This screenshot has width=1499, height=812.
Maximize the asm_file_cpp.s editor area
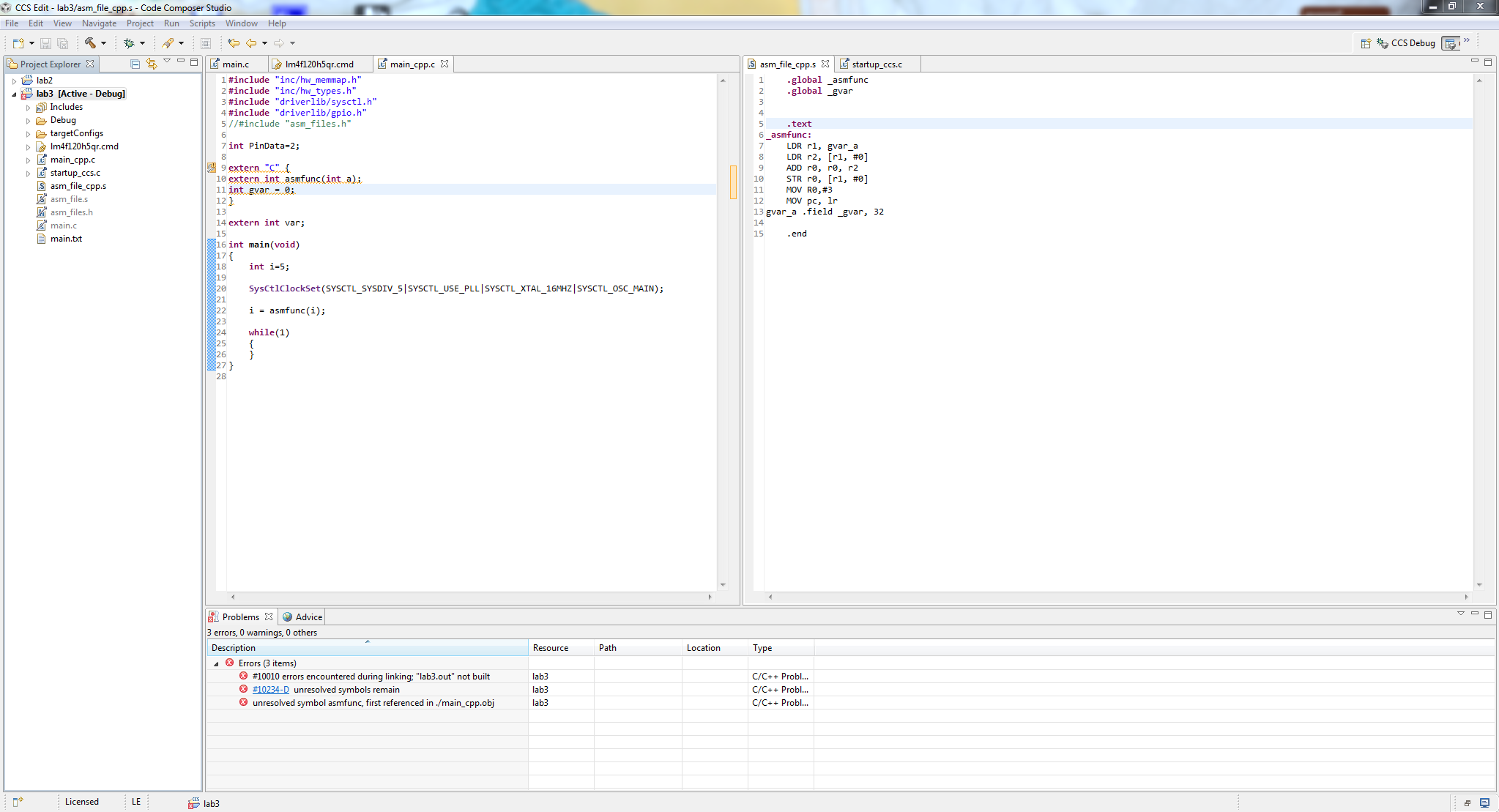pyautogui.click(x=1488, y=62)
